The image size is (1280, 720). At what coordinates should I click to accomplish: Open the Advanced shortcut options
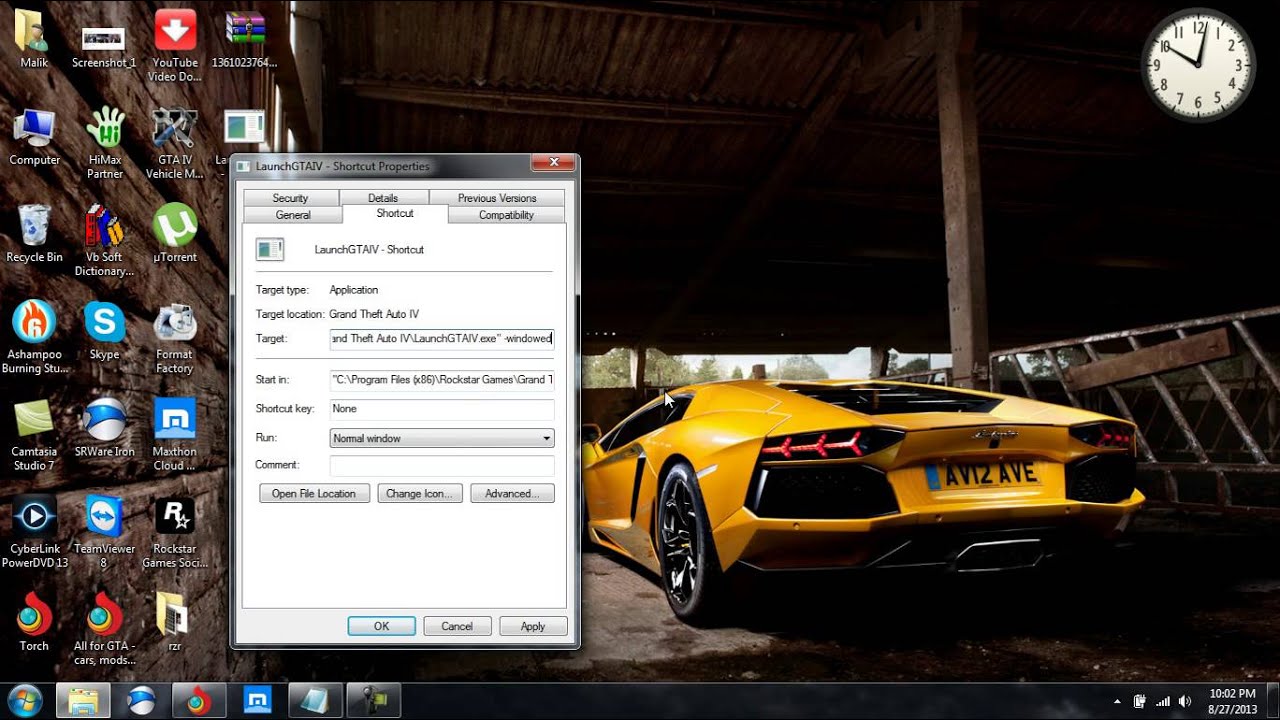click(512, 493)
